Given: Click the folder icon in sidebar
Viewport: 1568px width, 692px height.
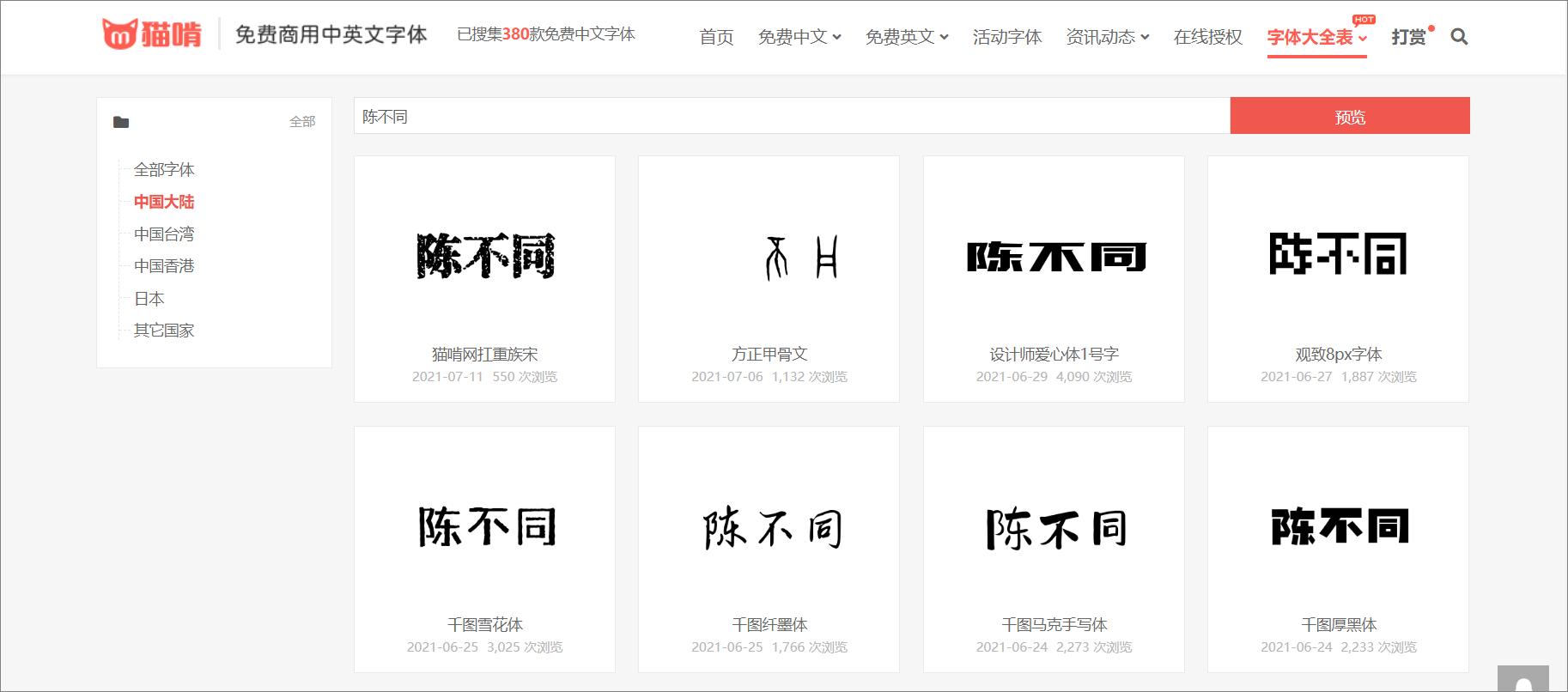Looking at the screenshot, I should (x=121, y=122).
